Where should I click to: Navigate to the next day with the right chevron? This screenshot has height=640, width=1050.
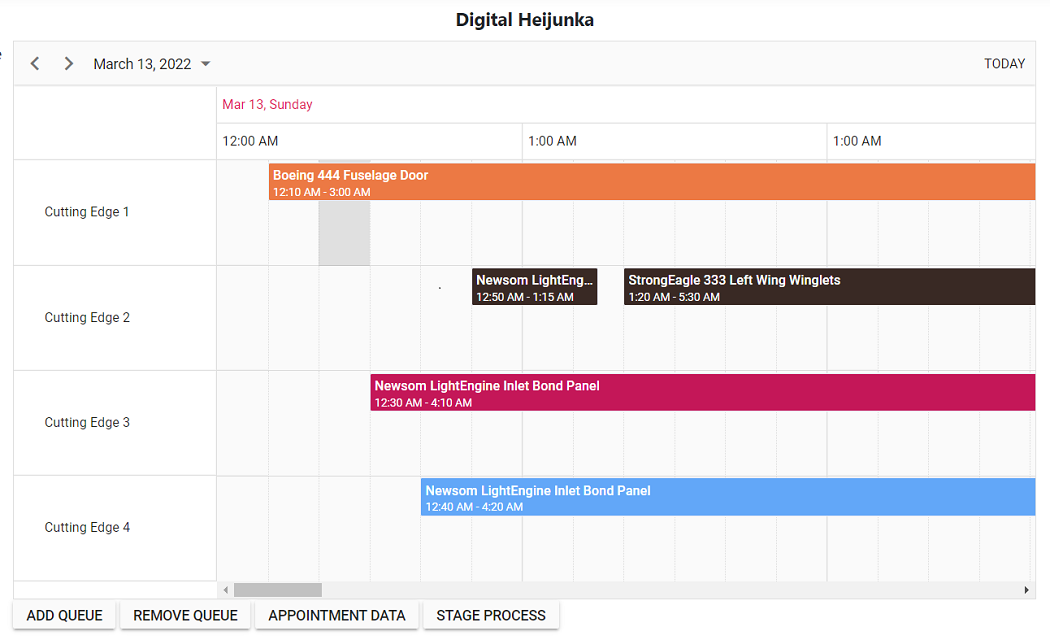68,62
